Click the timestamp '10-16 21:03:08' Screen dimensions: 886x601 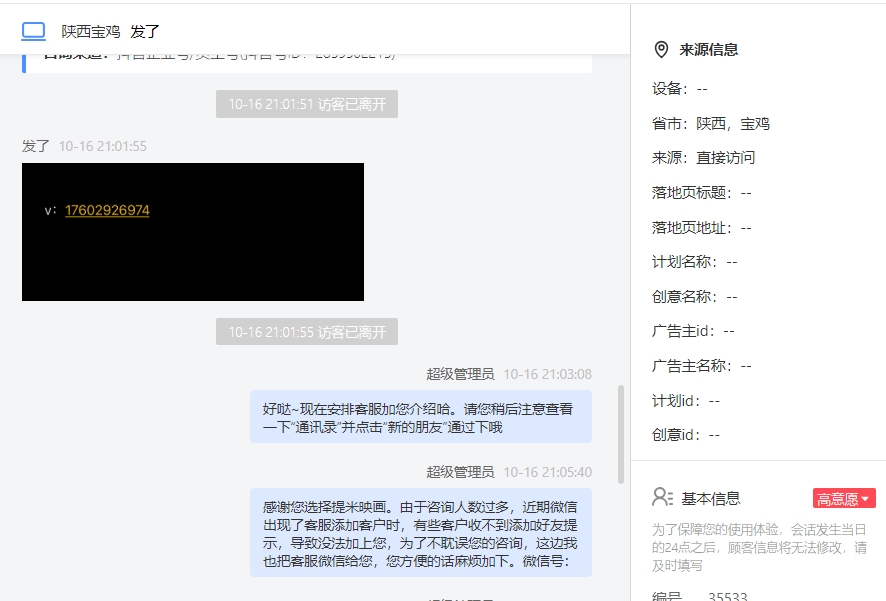(x=548, y=374)
